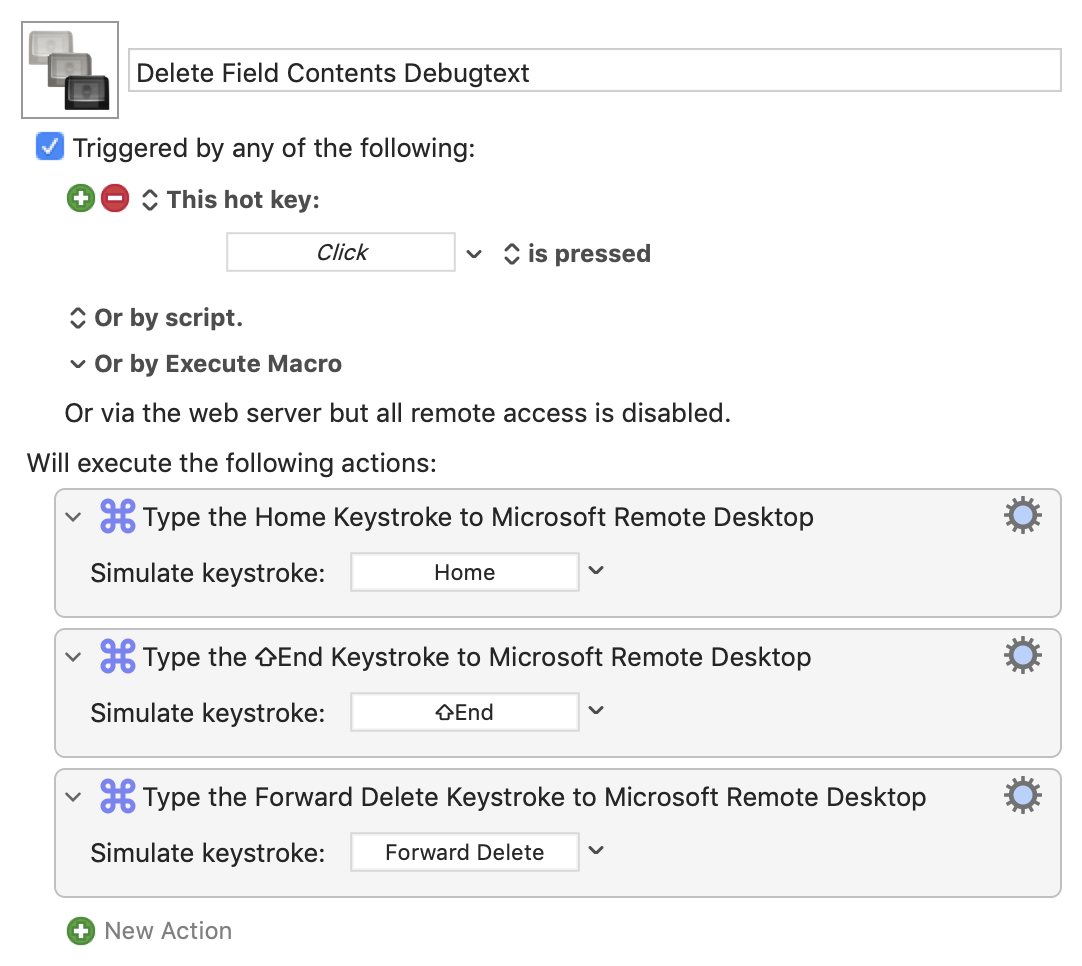Add a new trigger with green plus
The image size is (1082, 966).
pyautogui.click(x=81, y=199)
